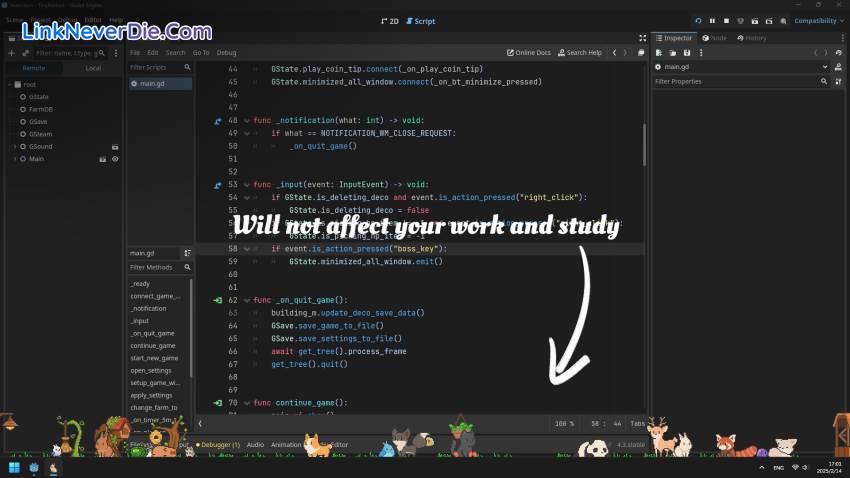
Task: Switch to the Local scene tree tab
Action: pyautogui.click(x=93, y=68)
